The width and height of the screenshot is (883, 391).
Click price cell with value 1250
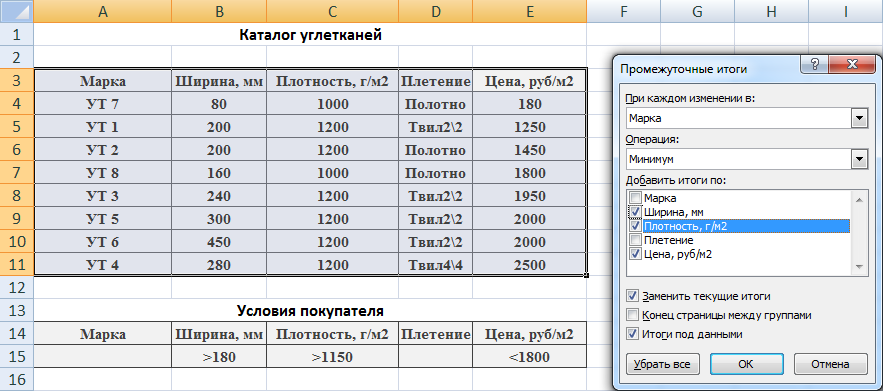click(529, 127)
